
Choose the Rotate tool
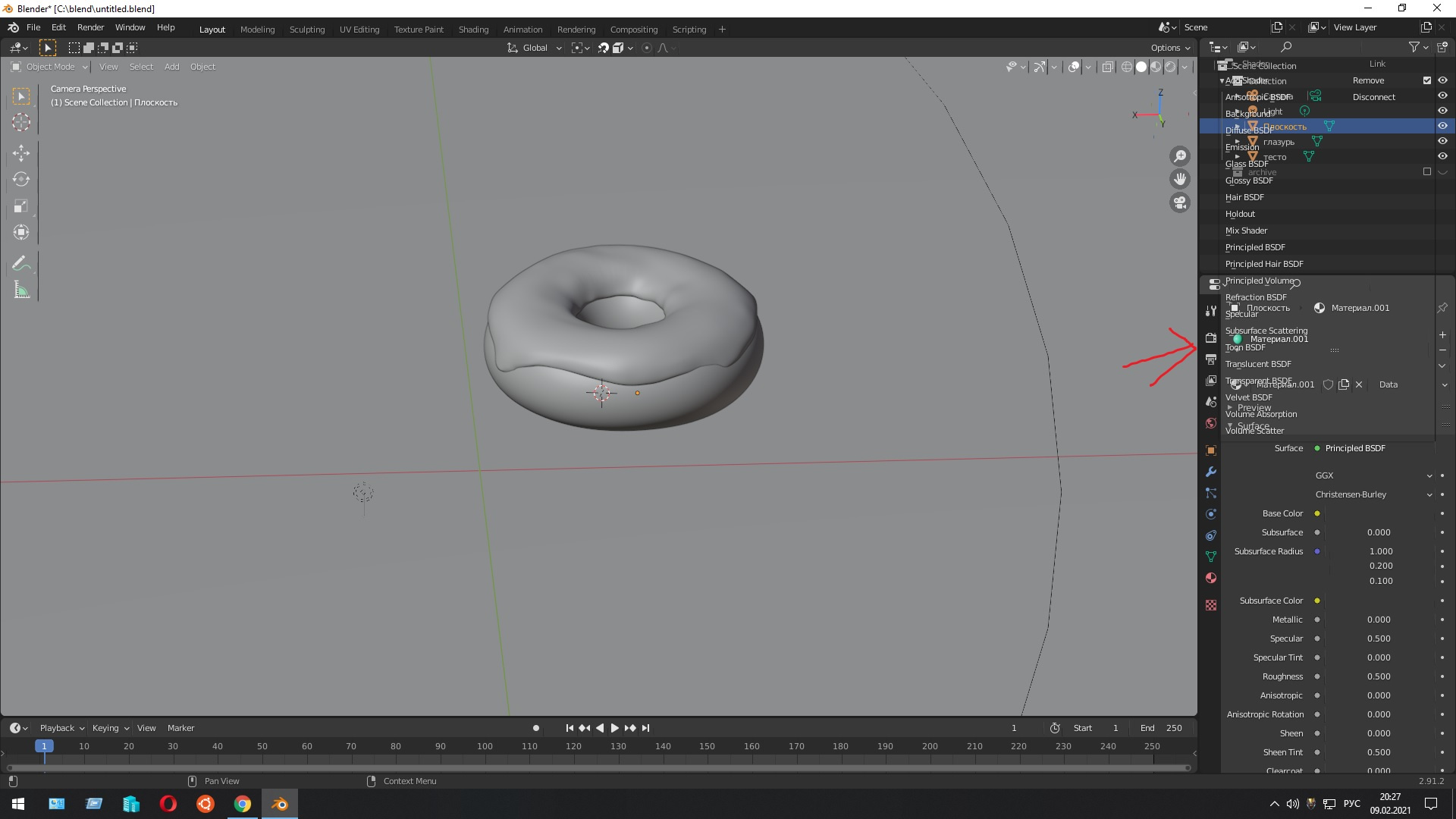pyautogui.click(x=21, y=180)
